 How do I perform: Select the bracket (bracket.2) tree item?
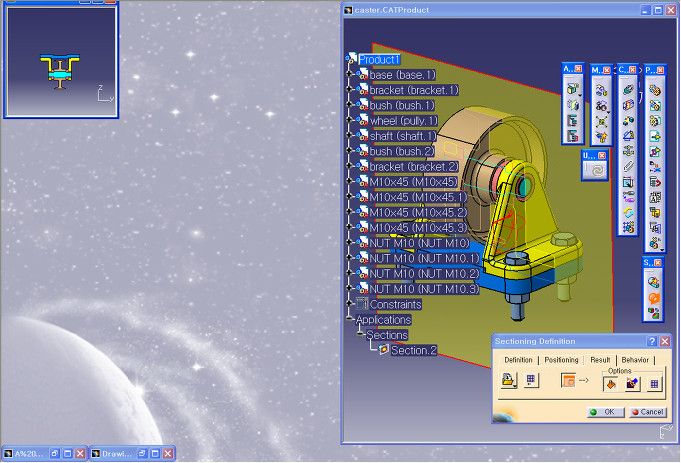pyautogui.click(x=414, y=166)
